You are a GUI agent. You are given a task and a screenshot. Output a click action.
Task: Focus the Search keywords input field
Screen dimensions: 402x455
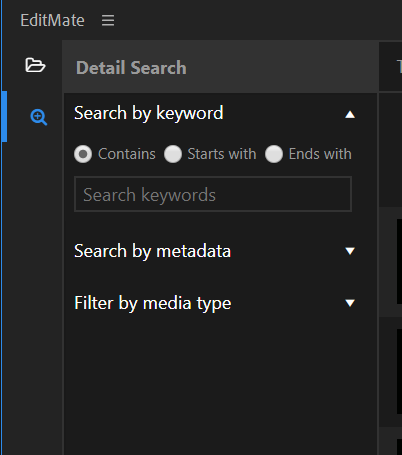(213, 194)
